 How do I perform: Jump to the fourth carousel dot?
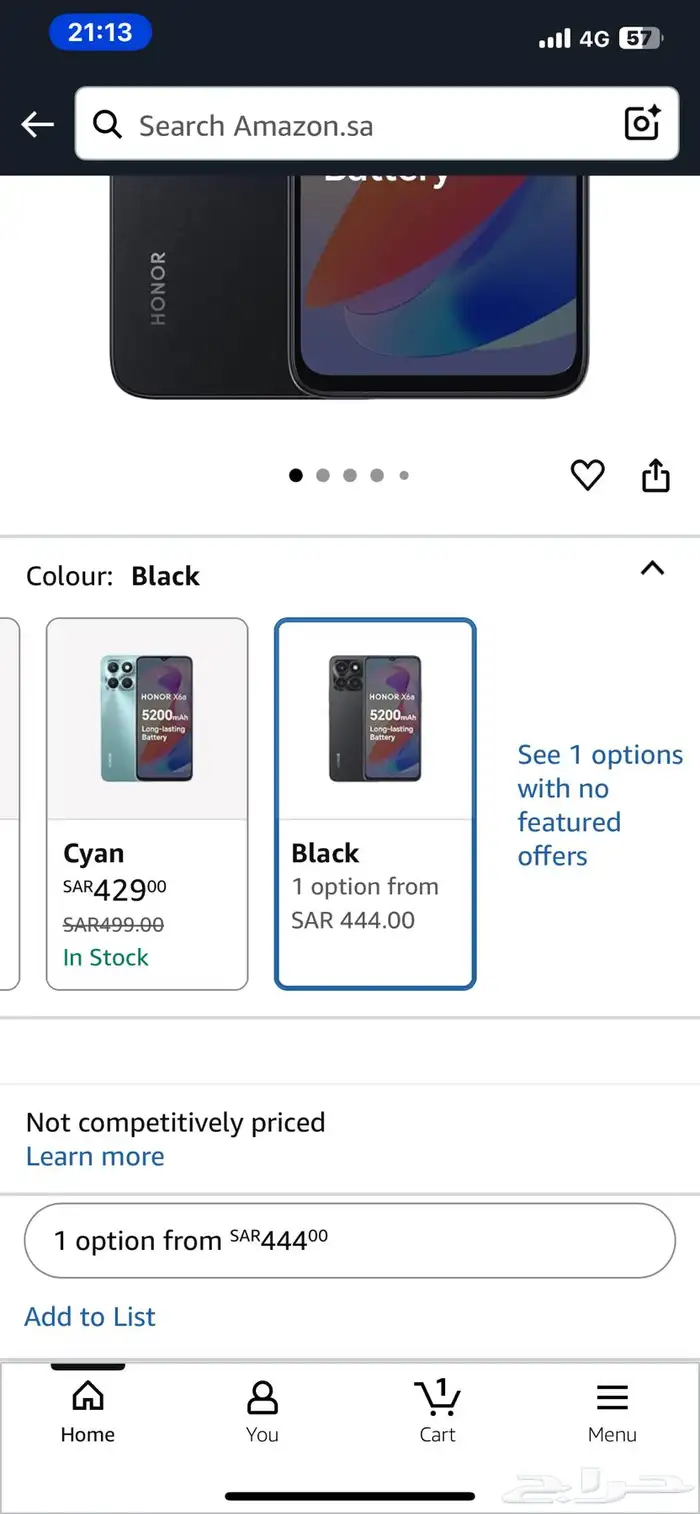pos(377,476)
